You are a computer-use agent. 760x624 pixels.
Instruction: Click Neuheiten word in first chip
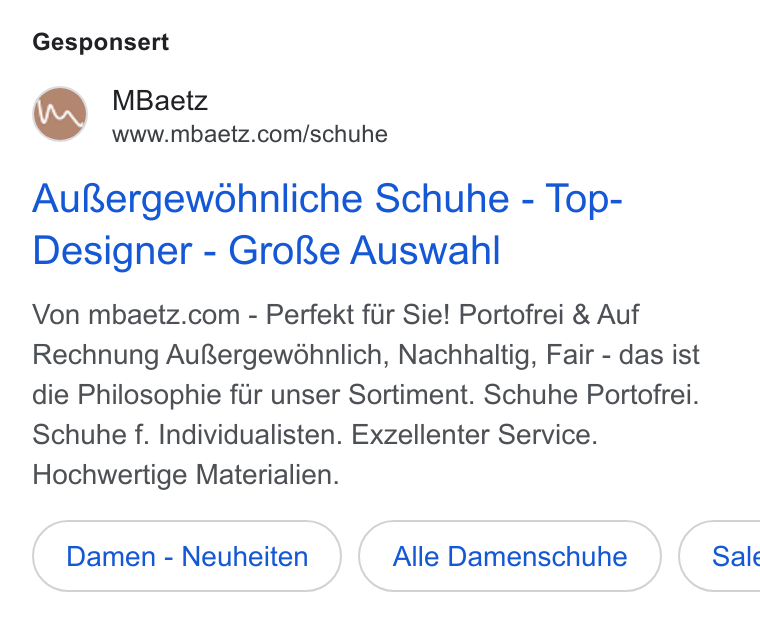click(245, 556)
